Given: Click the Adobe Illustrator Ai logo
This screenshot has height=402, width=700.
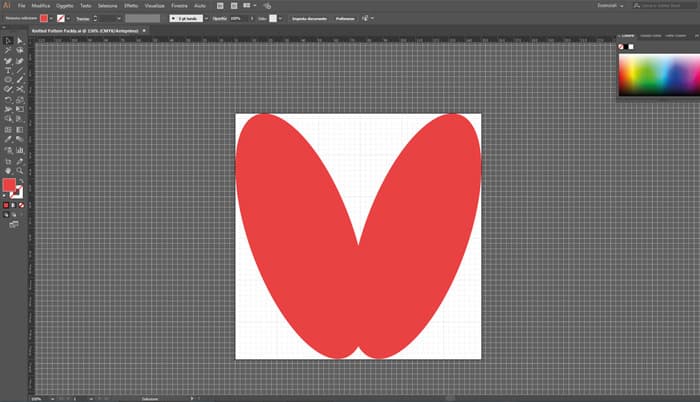Looking at the screenshot, I should pyautogui.click(x=7, y=6).
